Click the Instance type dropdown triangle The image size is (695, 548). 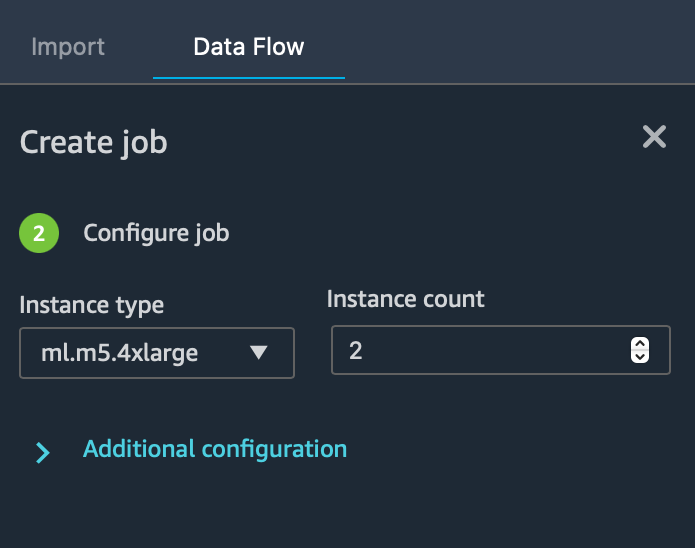coord(258,352)
